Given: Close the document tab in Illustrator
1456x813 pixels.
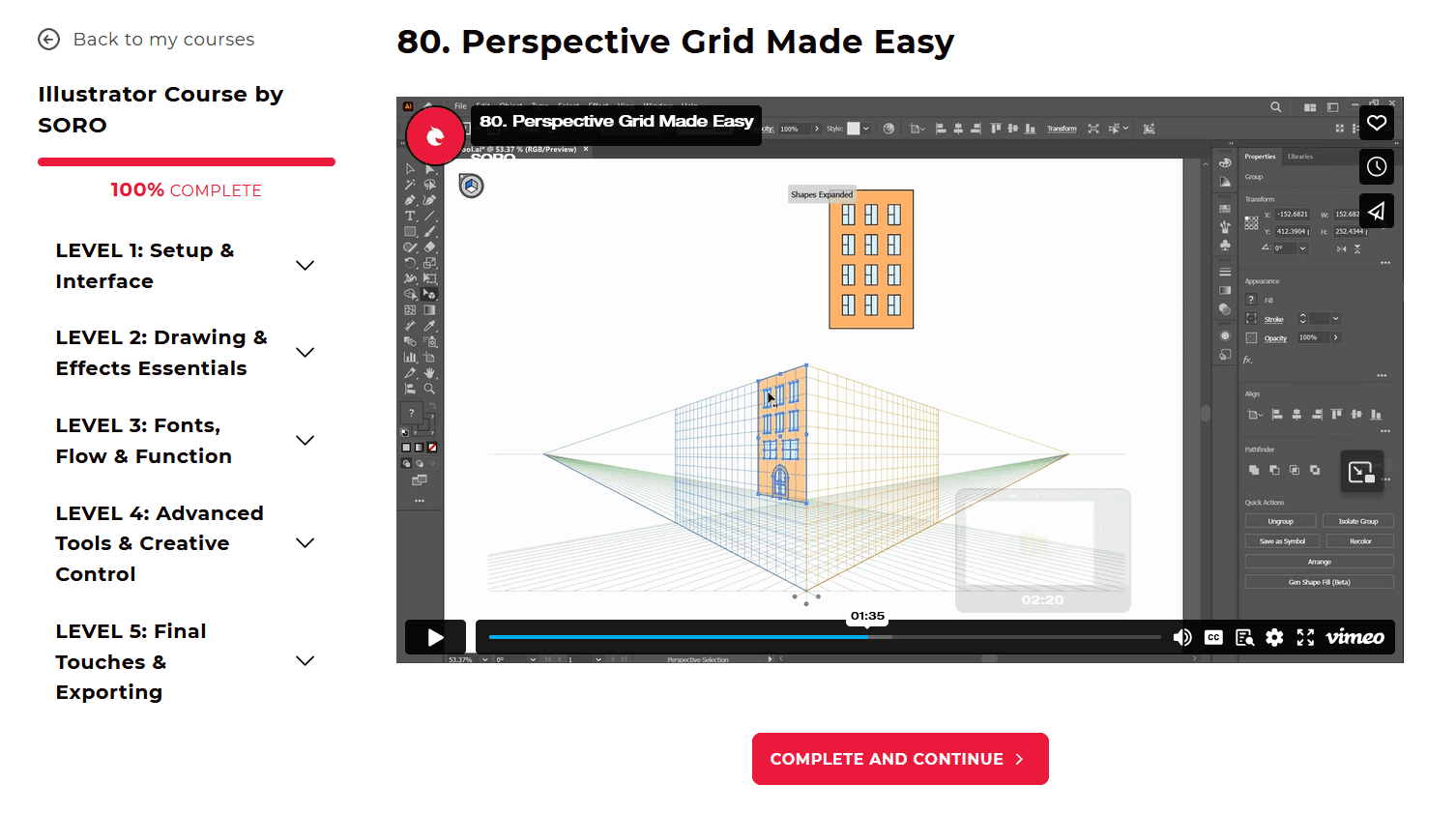Looking at the screenshot, I should coord(586,149).
